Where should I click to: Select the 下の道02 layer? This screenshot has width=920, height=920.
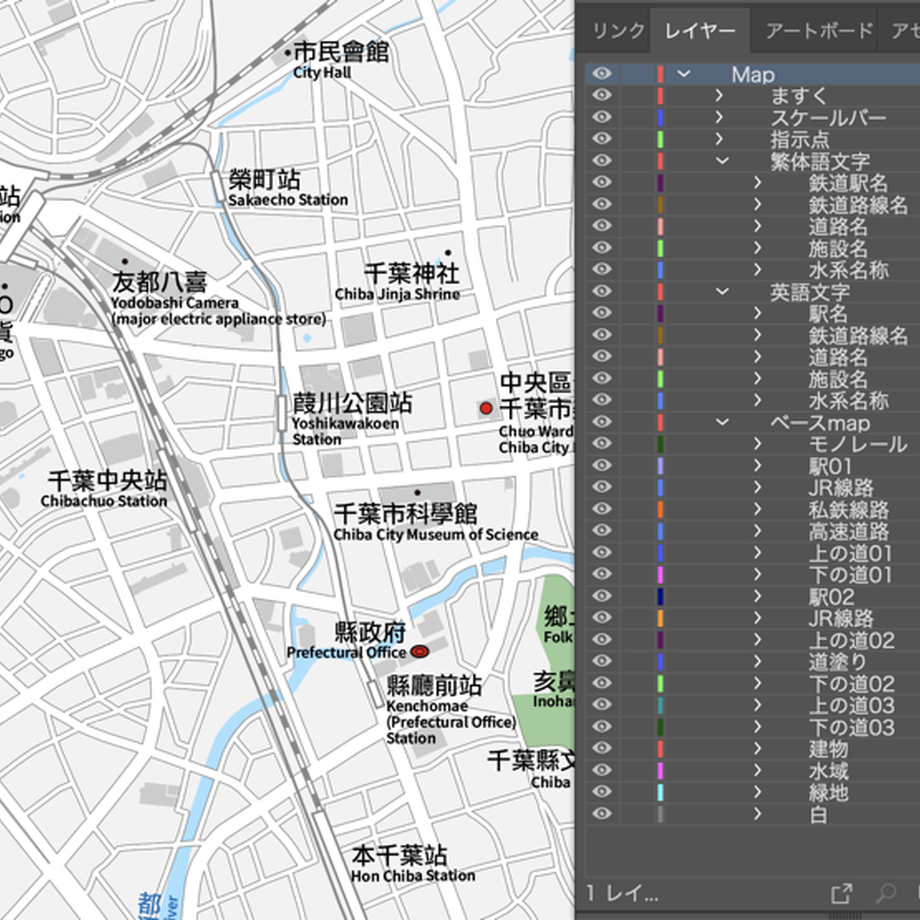(852, 684)
